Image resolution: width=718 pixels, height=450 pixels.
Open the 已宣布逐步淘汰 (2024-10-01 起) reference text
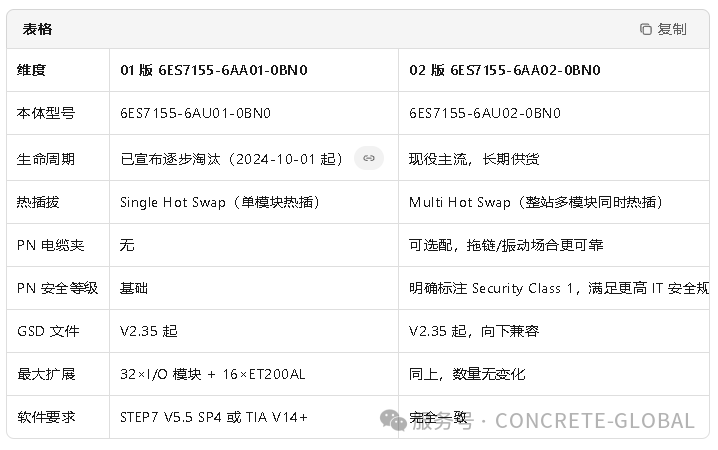coord(232,159)
